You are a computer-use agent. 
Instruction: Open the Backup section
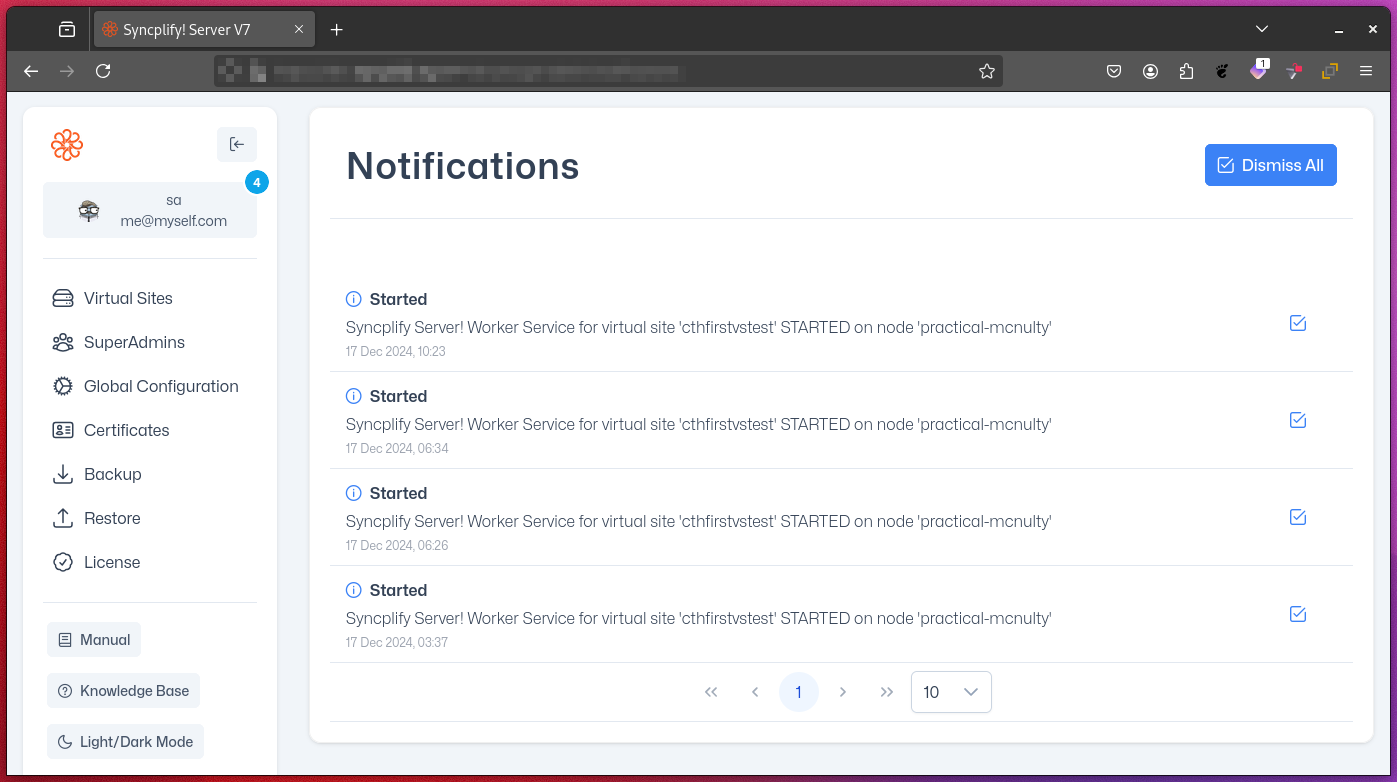pos(113,474)
